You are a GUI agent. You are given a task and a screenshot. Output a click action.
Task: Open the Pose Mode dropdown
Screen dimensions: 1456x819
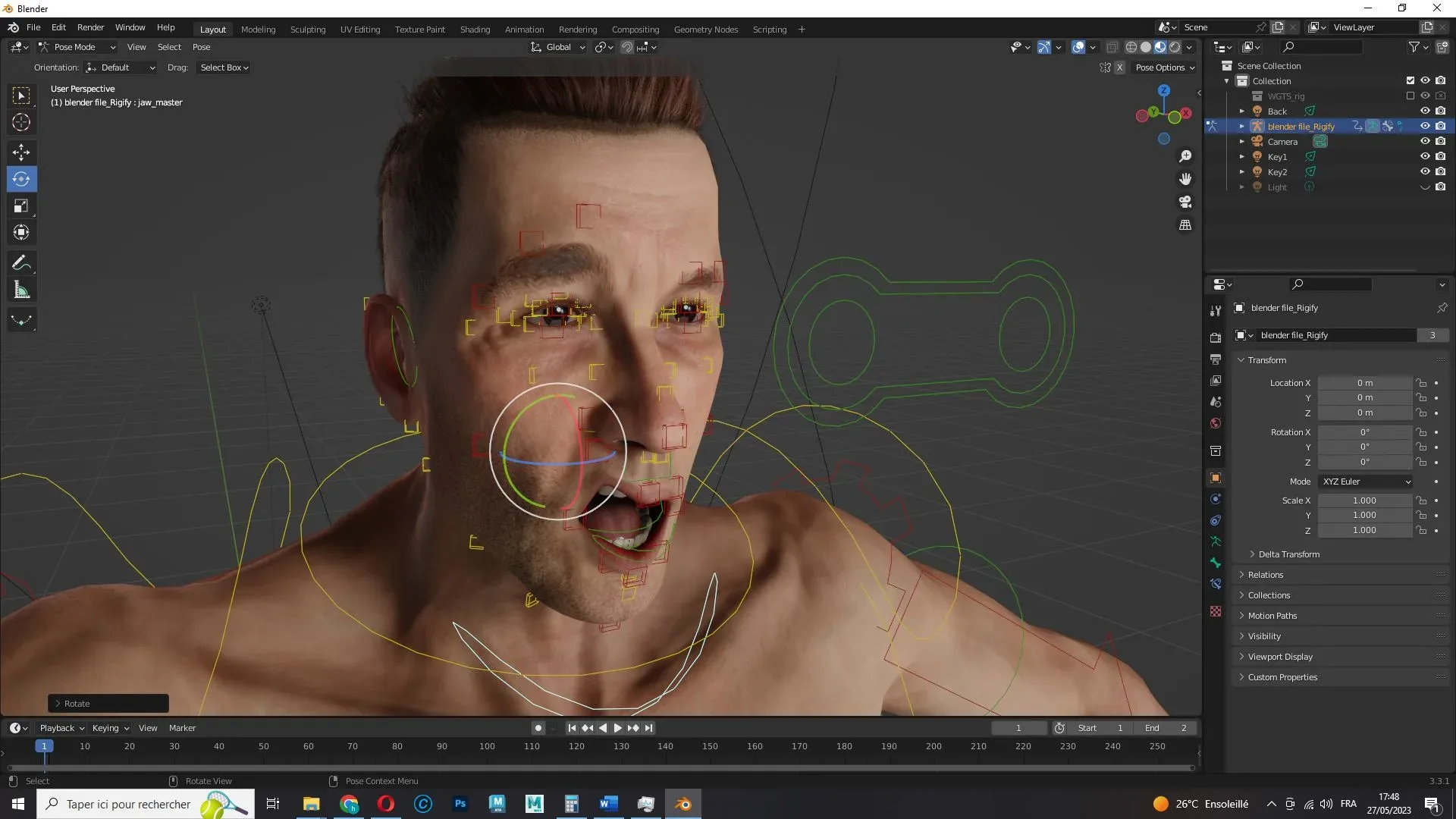[x=77, y=47]
